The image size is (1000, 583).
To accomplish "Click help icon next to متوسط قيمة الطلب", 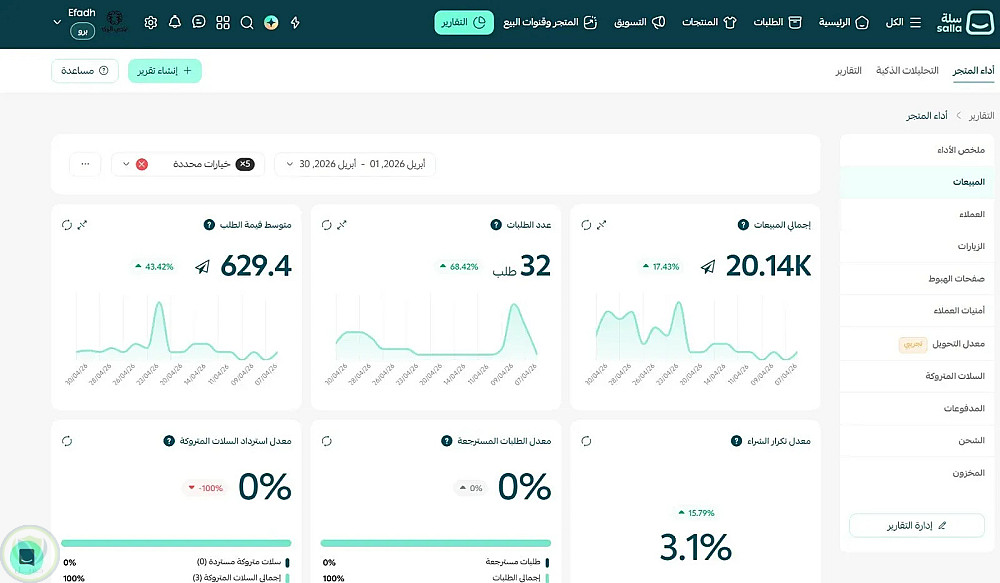I will 209,225.
